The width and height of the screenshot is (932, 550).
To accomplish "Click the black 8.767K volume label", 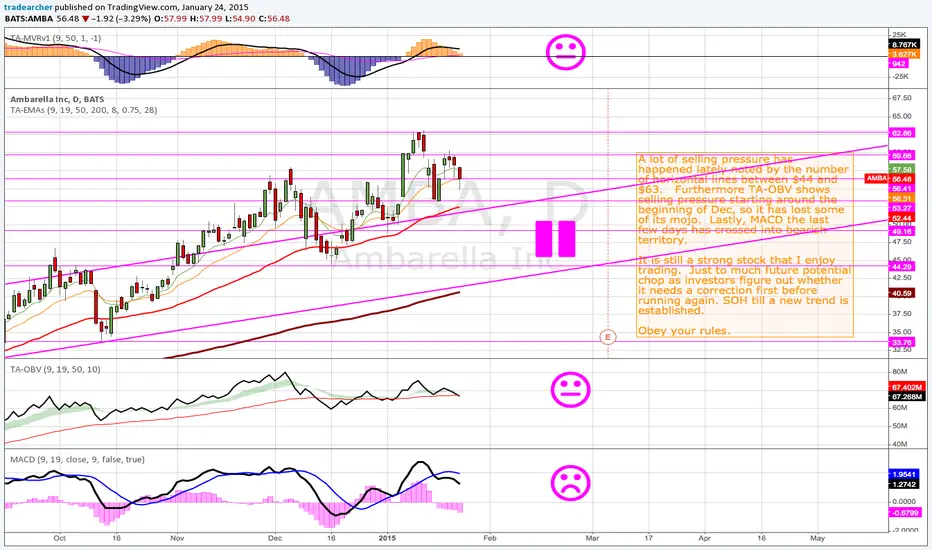I will pyautogui.click(x=904, y=45).
